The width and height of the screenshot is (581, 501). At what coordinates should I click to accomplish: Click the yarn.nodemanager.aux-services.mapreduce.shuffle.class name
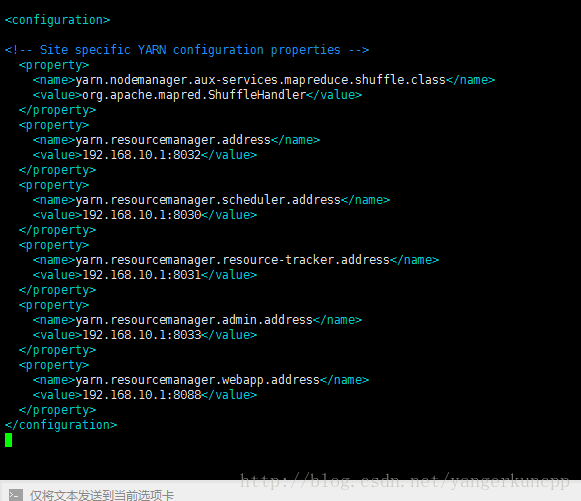click(x=260, y=80)
